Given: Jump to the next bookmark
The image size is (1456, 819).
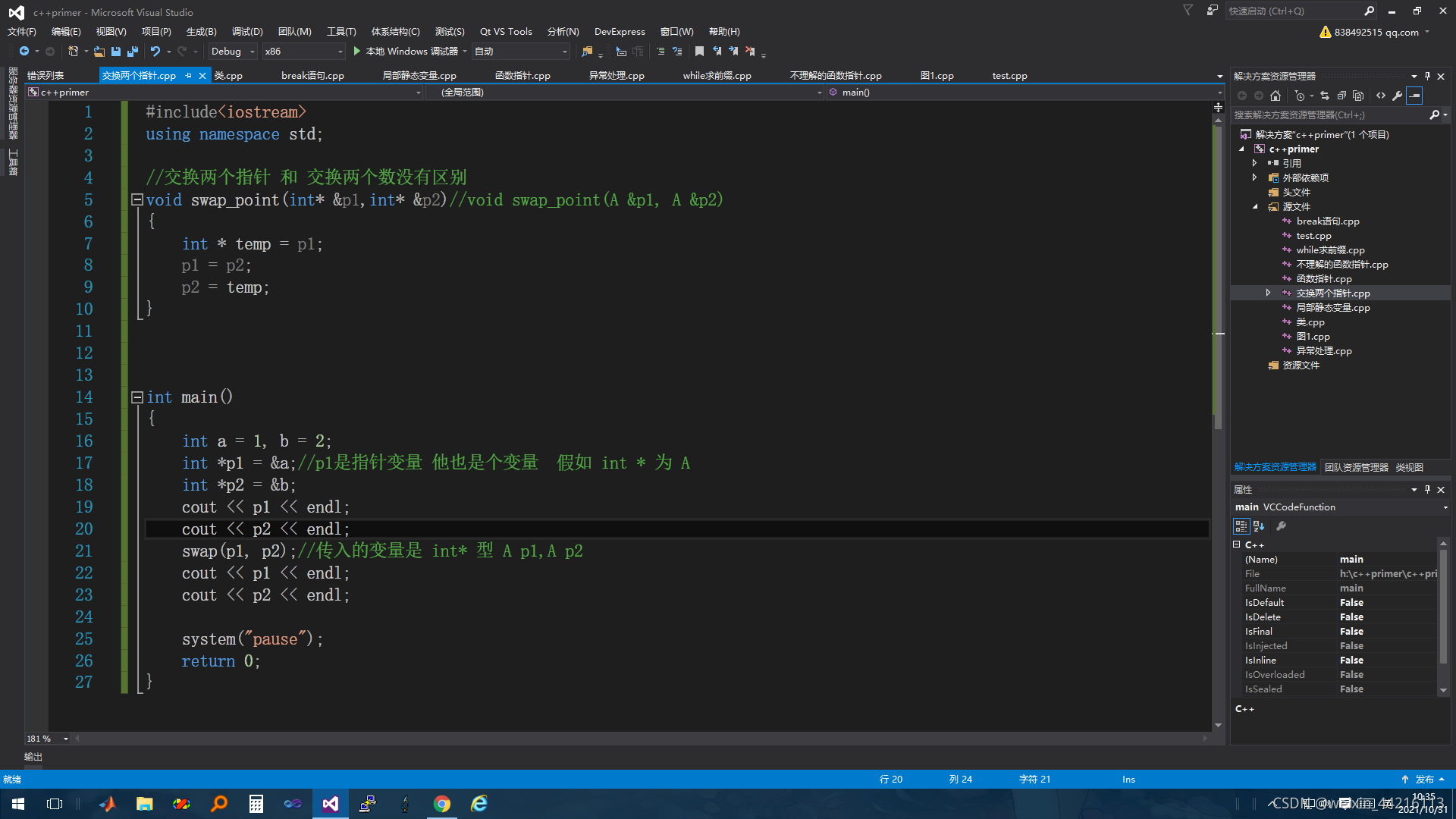Looking at the screenshot, I should pyautogui.click(x=733, y=51).
